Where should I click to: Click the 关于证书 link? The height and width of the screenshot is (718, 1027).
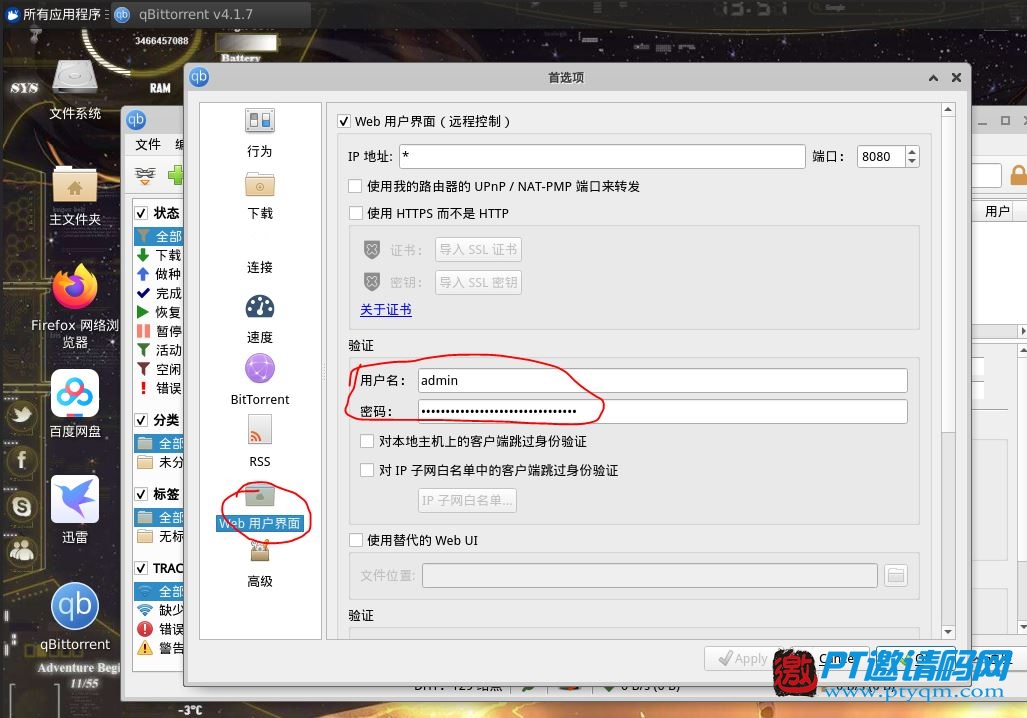386,309
